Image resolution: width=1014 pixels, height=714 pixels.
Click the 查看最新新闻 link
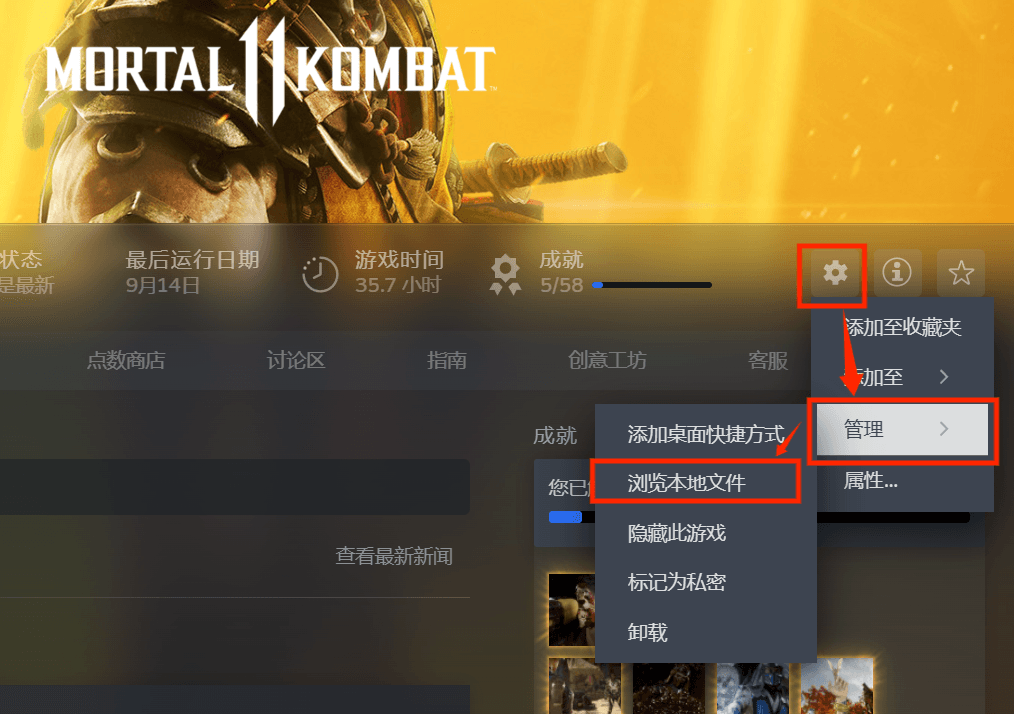pyautogui.click(x=394, y=556)
